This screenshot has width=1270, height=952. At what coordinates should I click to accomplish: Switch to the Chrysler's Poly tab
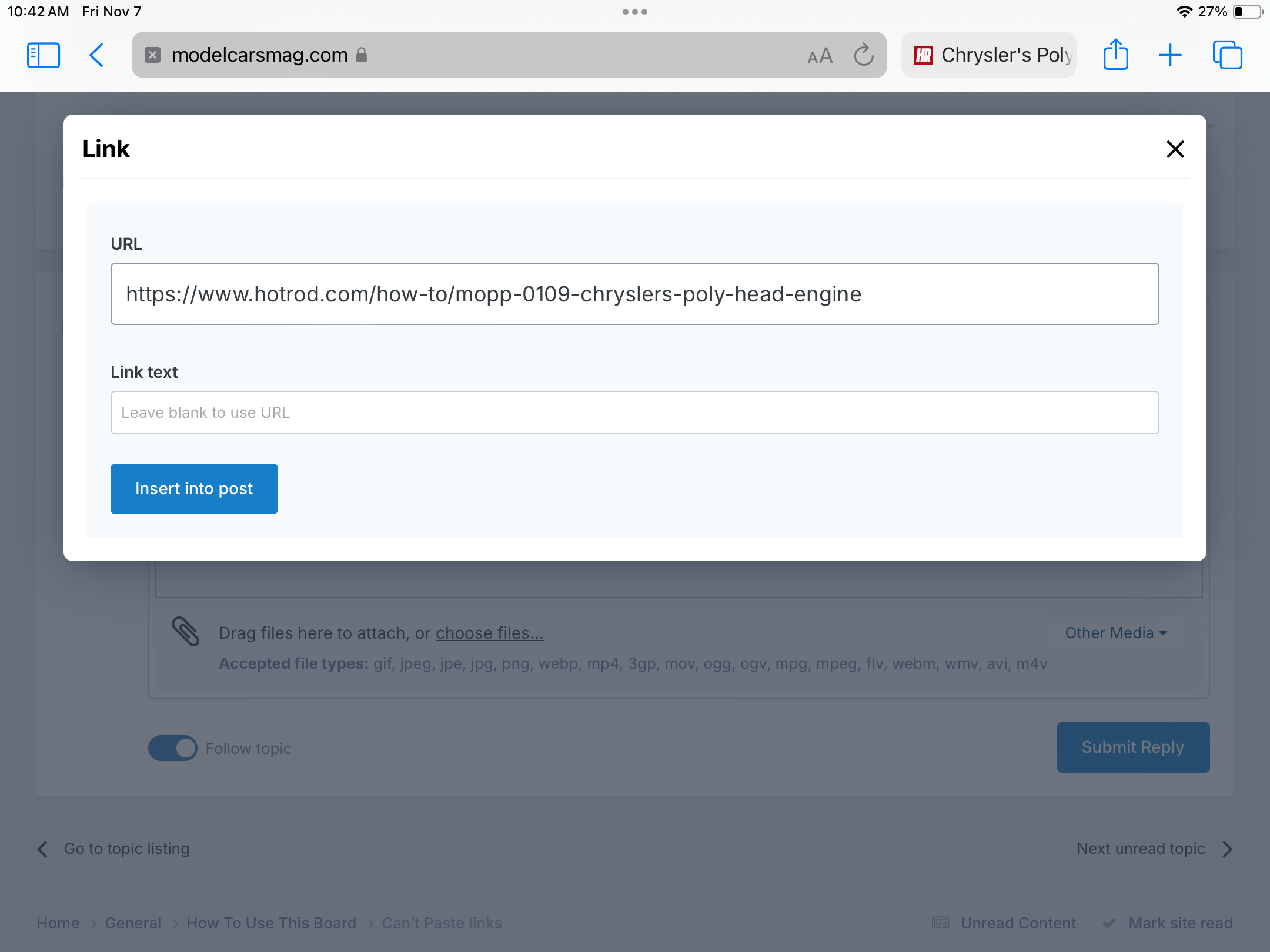click(x=989, y=55)
